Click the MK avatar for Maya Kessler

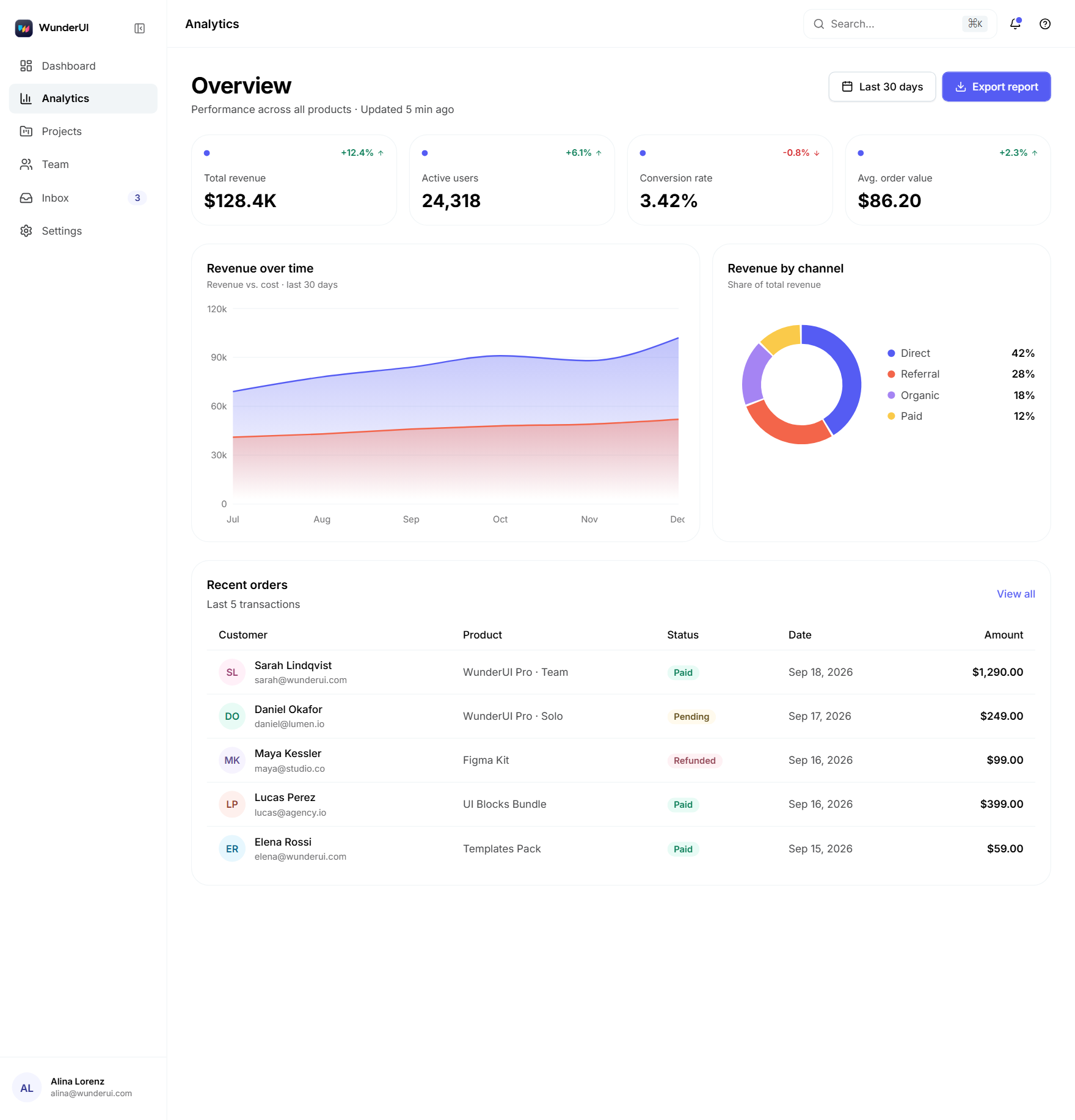[x=232, y=760]
